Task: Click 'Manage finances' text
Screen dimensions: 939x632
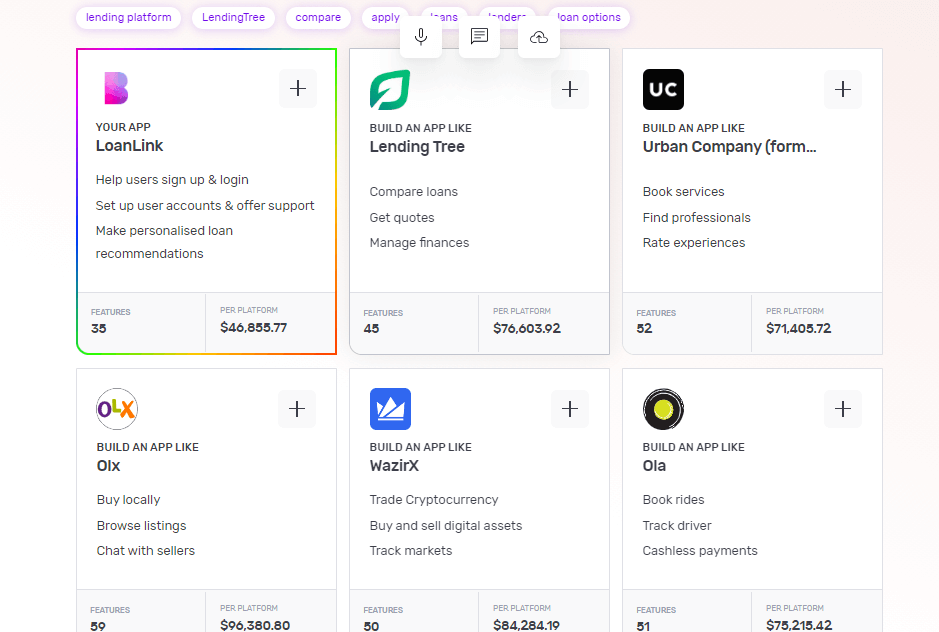Action: [419, 243]
